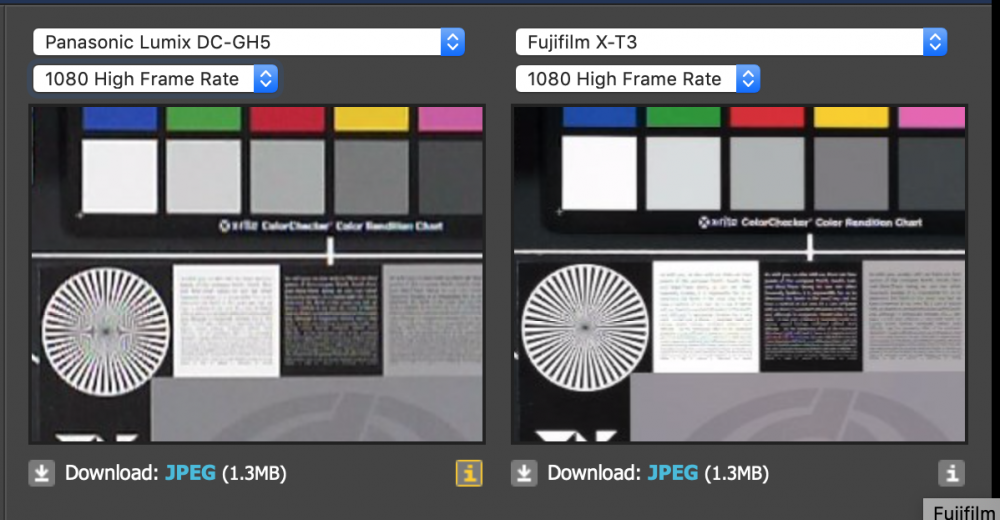
Task: Toggle the gray info icon for Fujifilm image
Action: 952,473
